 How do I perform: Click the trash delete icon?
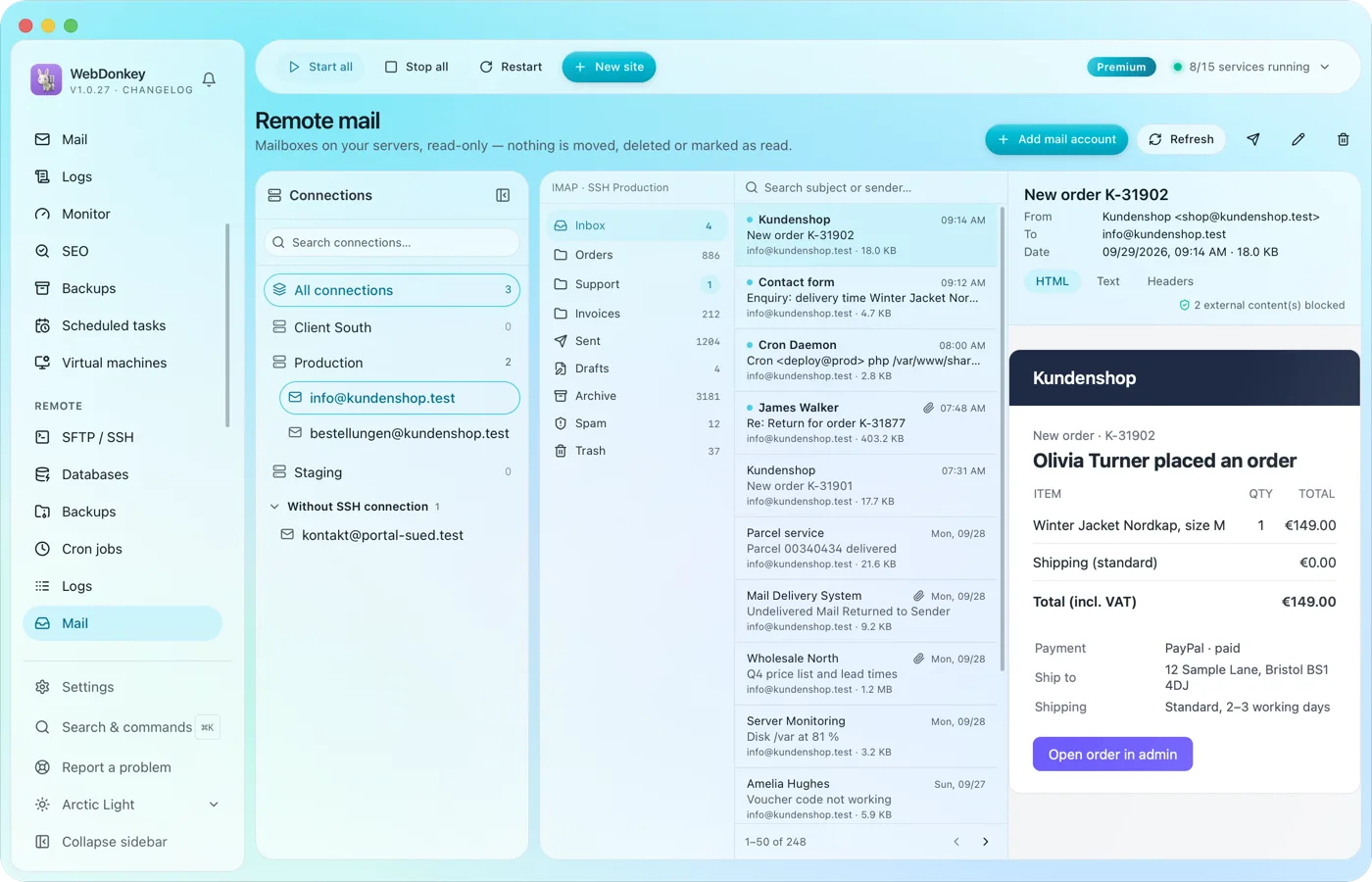coord(1343,139)
